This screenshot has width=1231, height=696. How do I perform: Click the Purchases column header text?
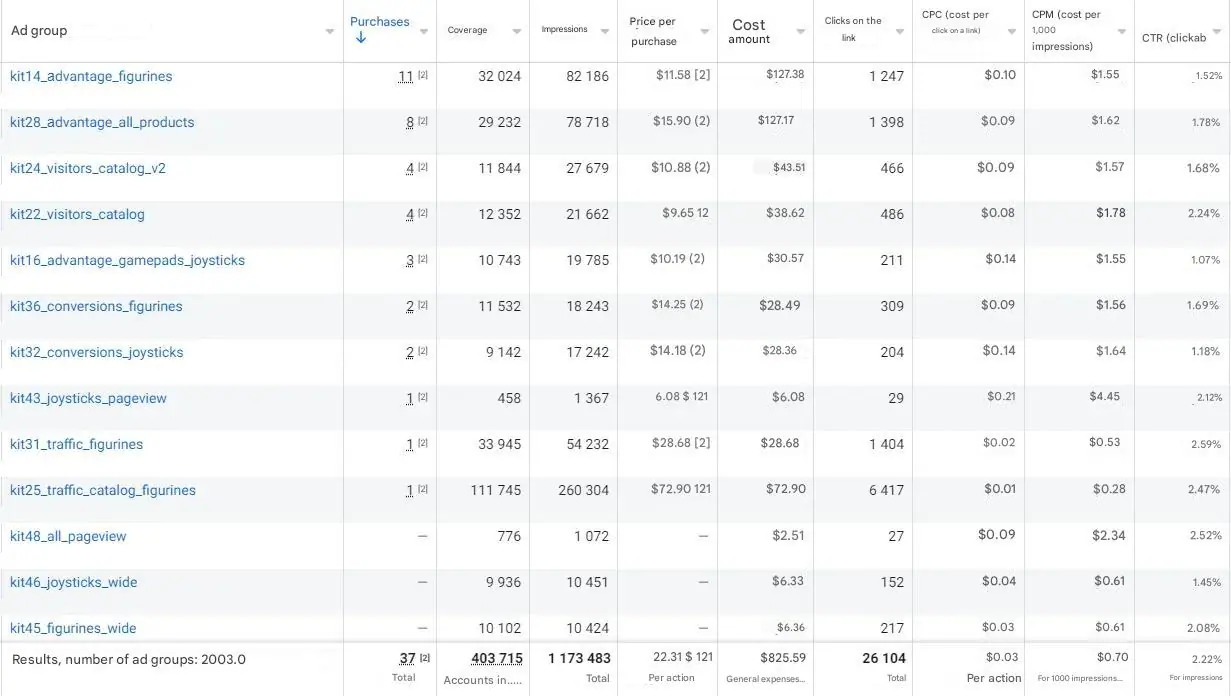(379, 22)
